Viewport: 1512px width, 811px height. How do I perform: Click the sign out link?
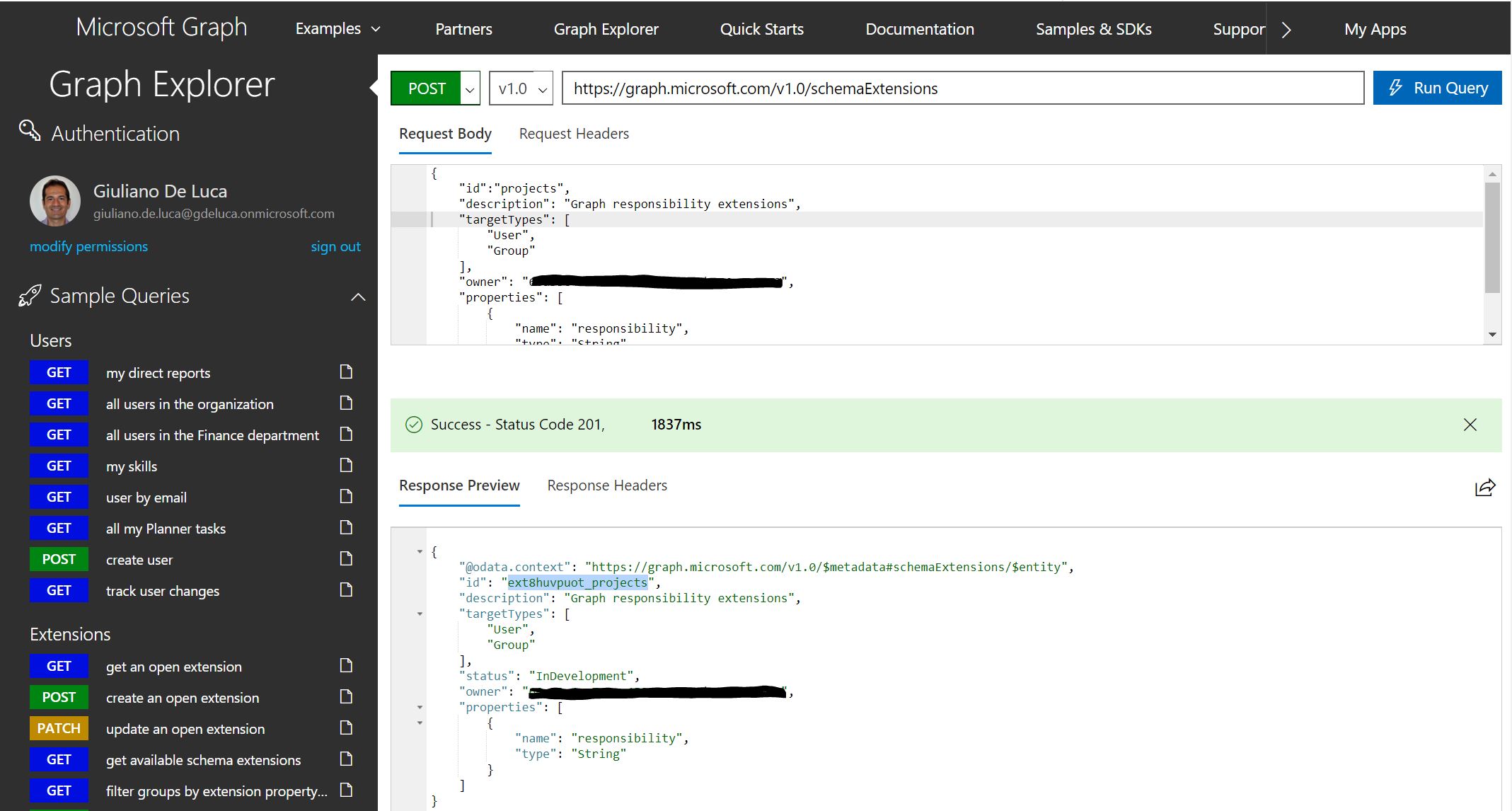coord(336,246)
